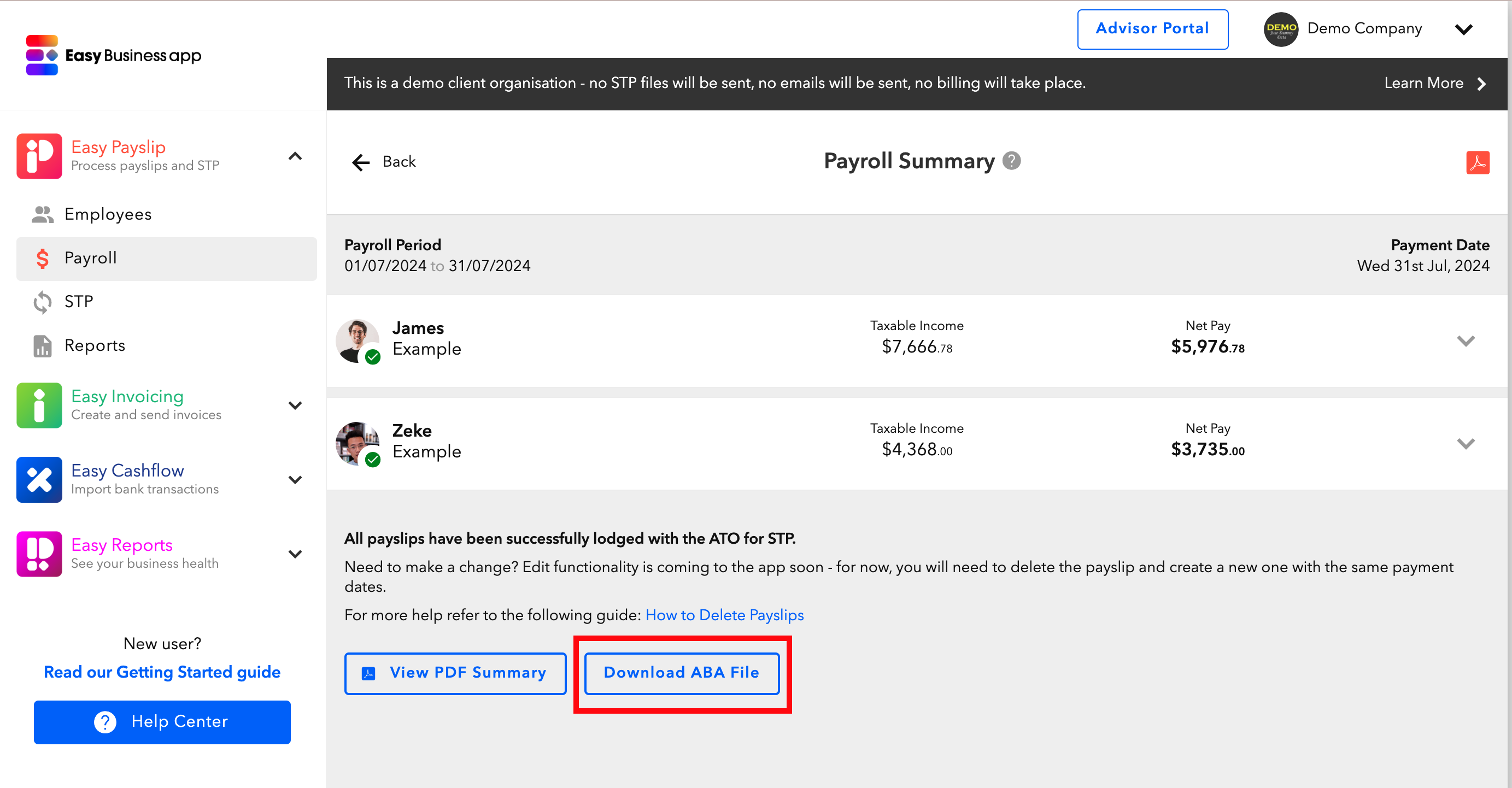Click the red PDF export icon
Screen dimensions: 1512x788
[1477, 162]
